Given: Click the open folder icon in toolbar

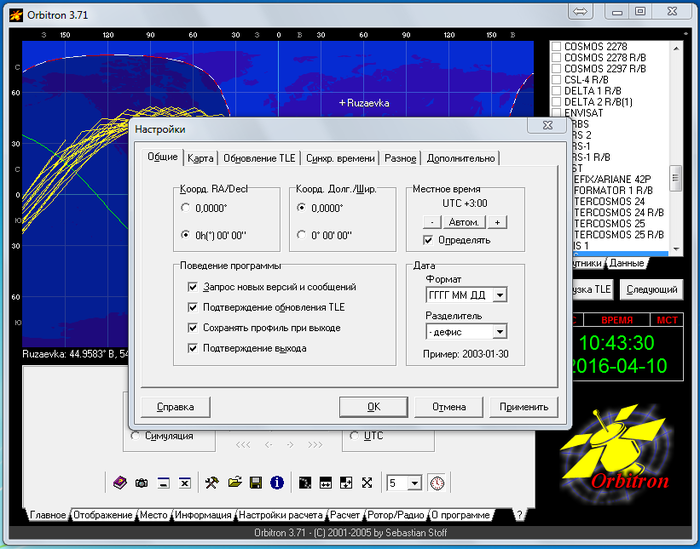Looking at the screenshot, I should click(235, 483).
